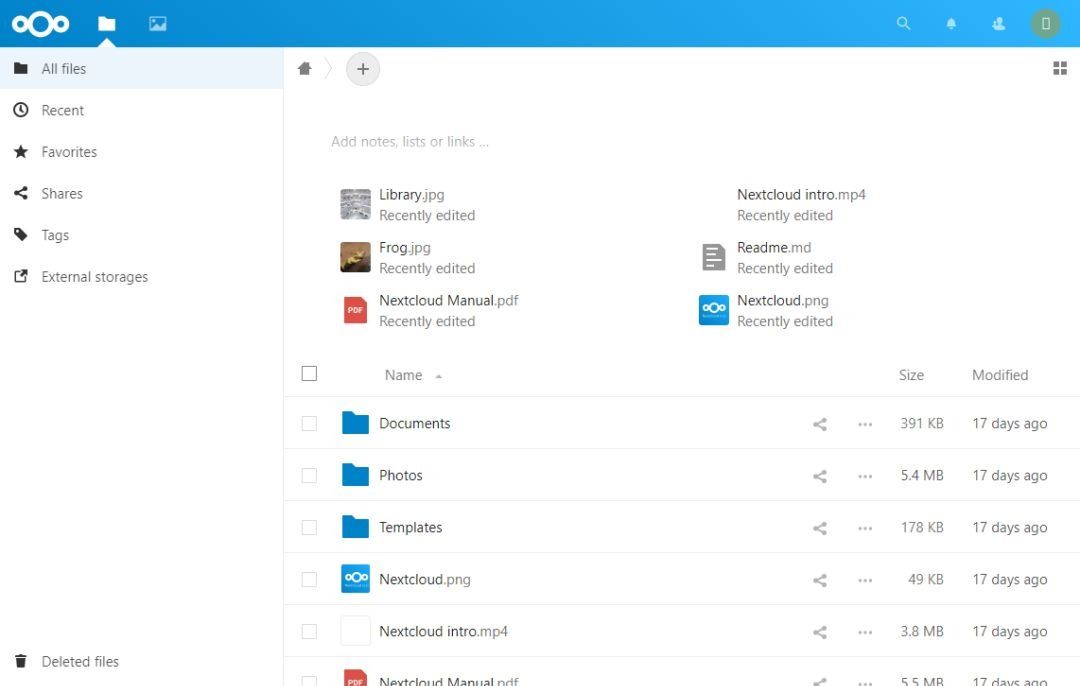Select the Photos folder checkbox
1080x686 pixels.
click(309, 476)
